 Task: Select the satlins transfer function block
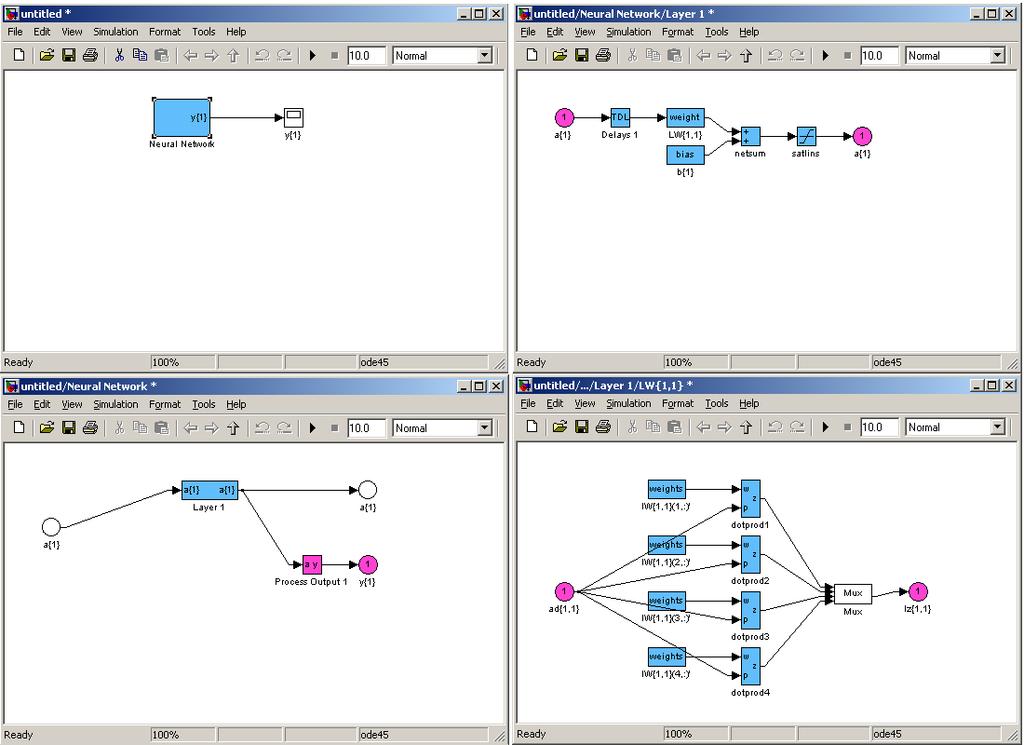point(807,136)
